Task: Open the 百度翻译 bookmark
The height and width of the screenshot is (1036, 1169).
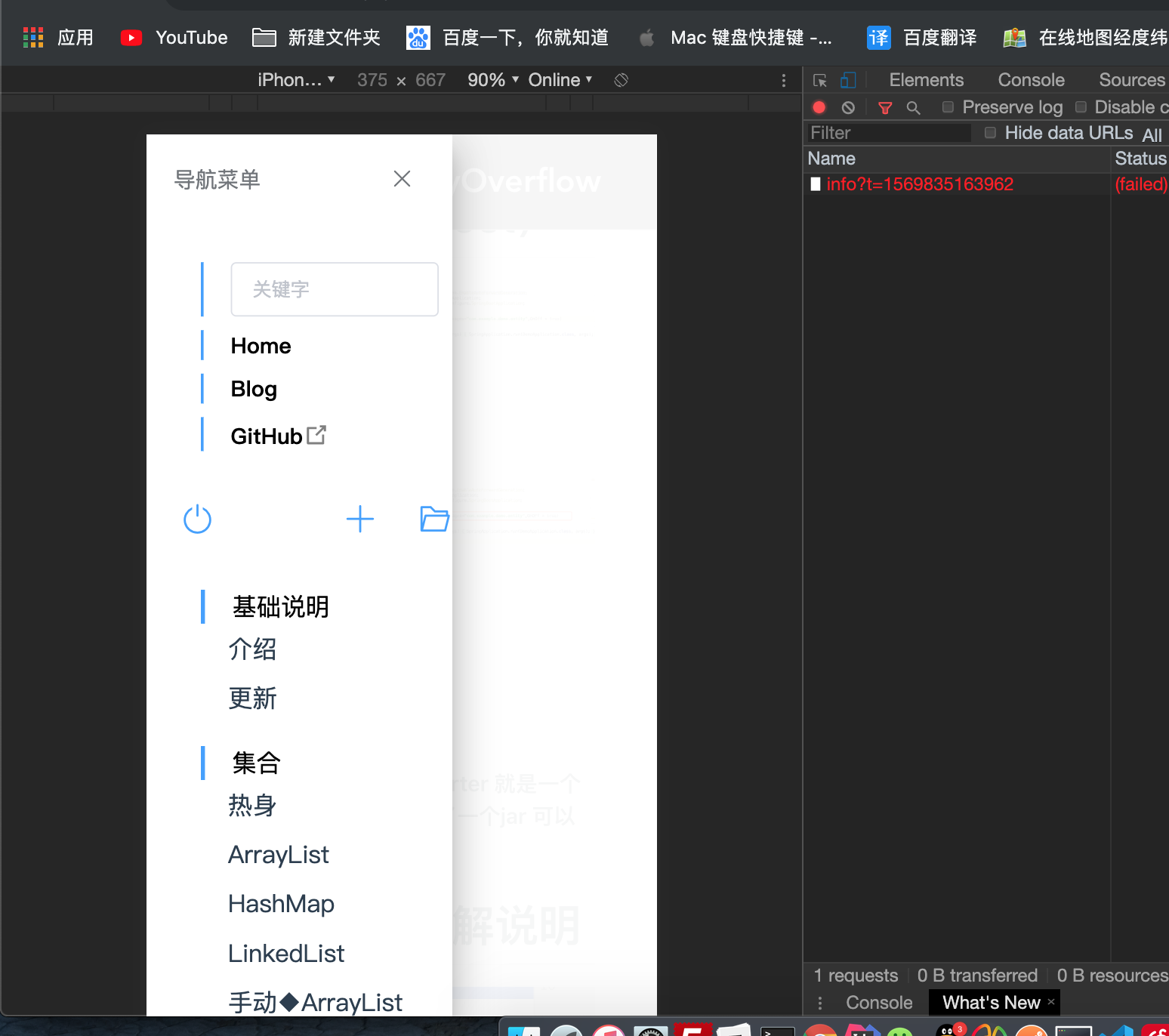Action: [x=921, y=37]
